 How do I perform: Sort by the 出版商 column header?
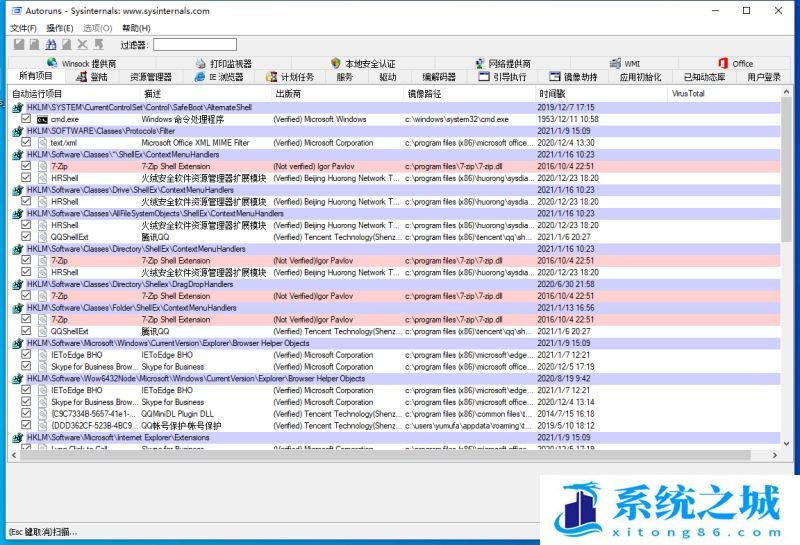point(337,94)
